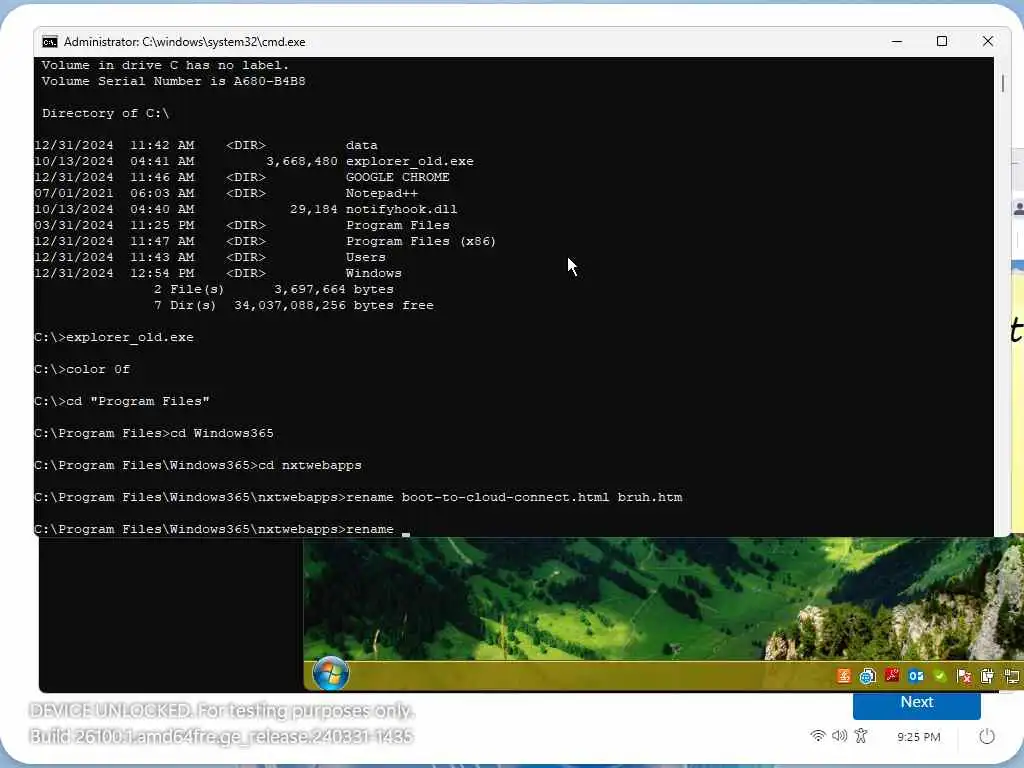Click the 29,184 file size value
This screenshot has width=1024, height=768.
313,210
